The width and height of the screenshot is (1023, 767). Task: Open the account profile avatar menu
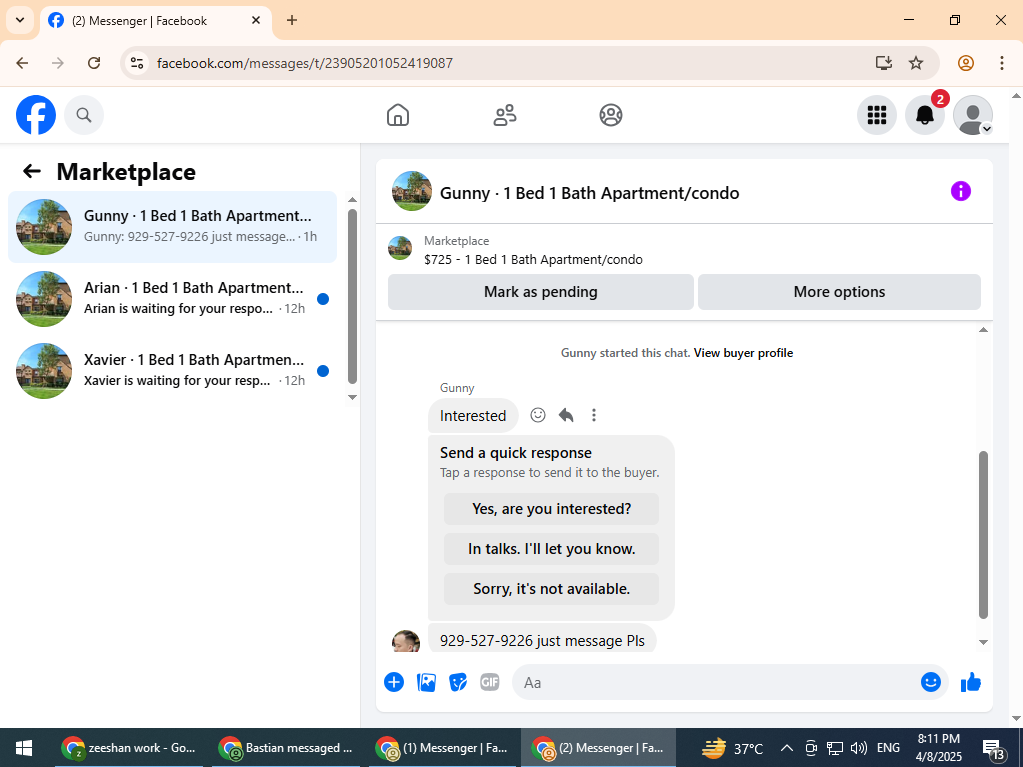973,115
